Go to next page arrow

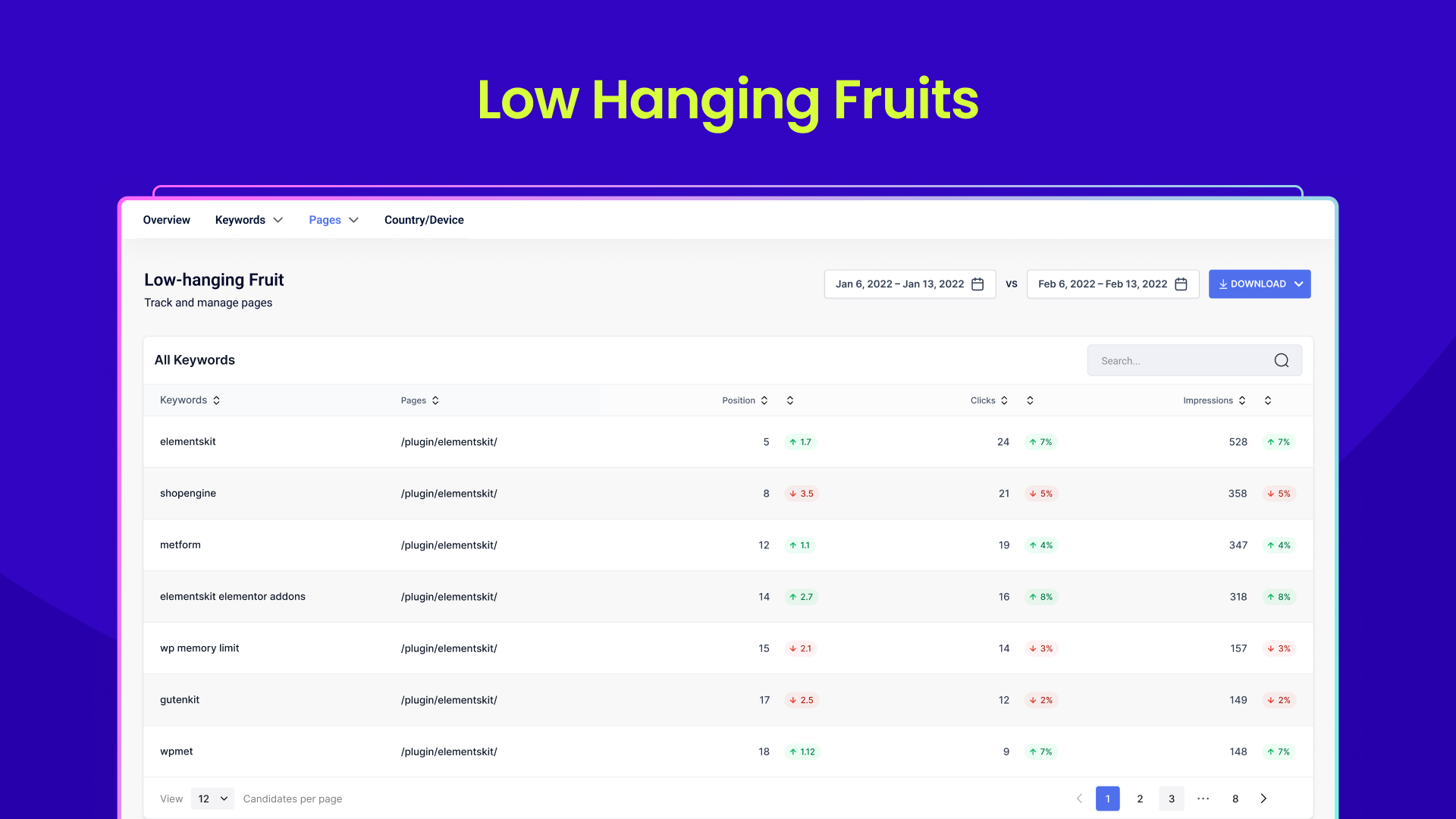1263,799
